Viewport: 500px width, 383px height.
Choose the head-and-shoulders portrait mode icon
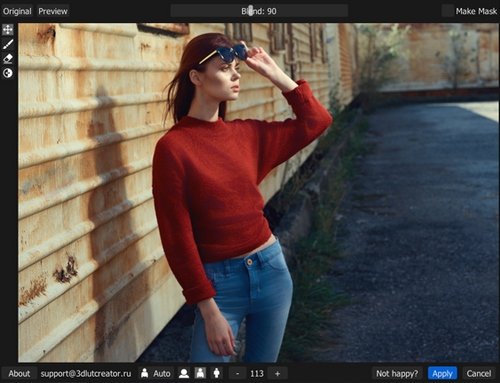[184, 373]
